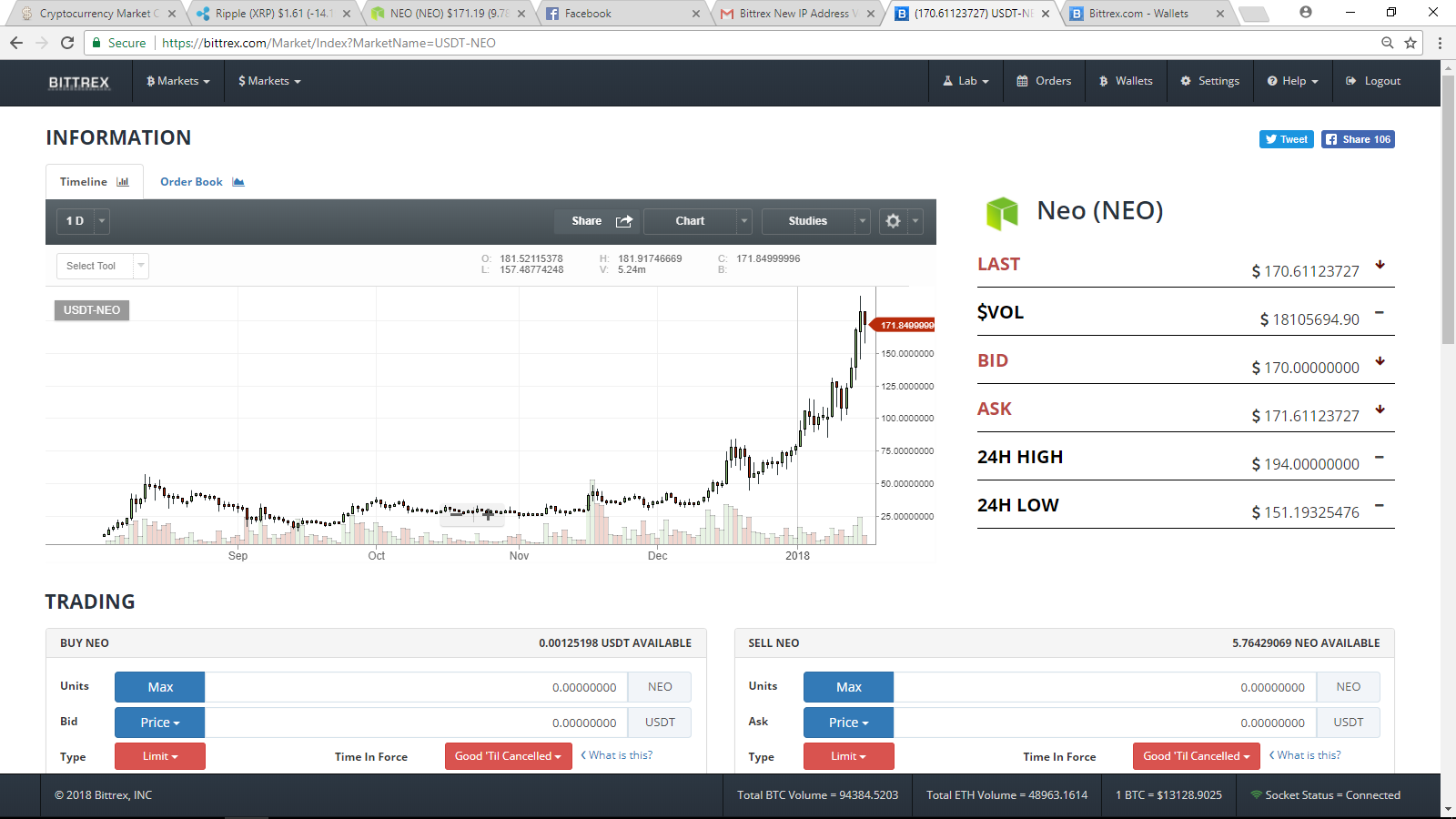Open the 1D interval dropdown arrow
The image size is (1456, 819).
tap(102, 221)
